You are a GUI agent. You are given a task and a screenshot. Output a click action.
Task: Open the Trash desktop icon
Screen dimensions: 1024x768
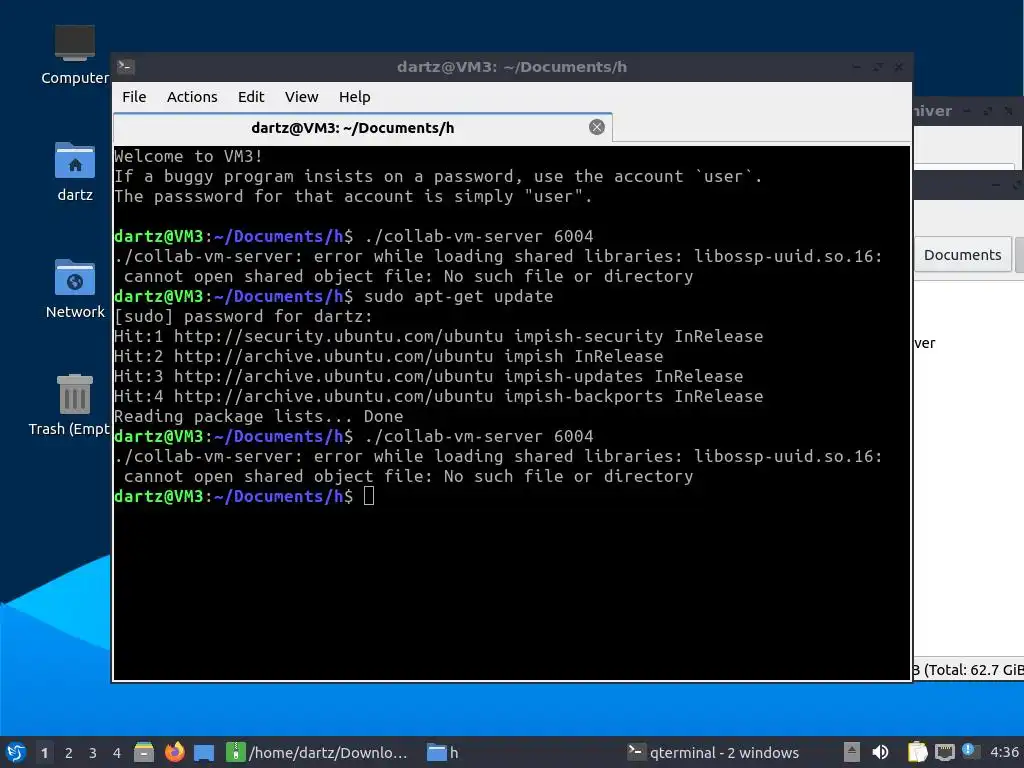(69, 405)
